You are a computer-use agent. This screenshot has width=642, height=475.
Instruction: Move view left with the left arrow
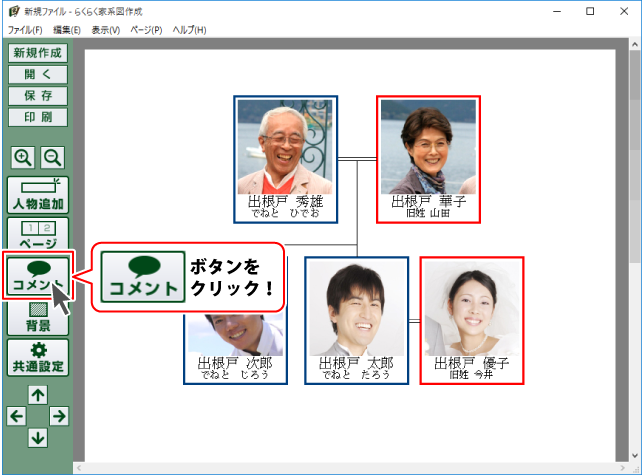point(16,416)
